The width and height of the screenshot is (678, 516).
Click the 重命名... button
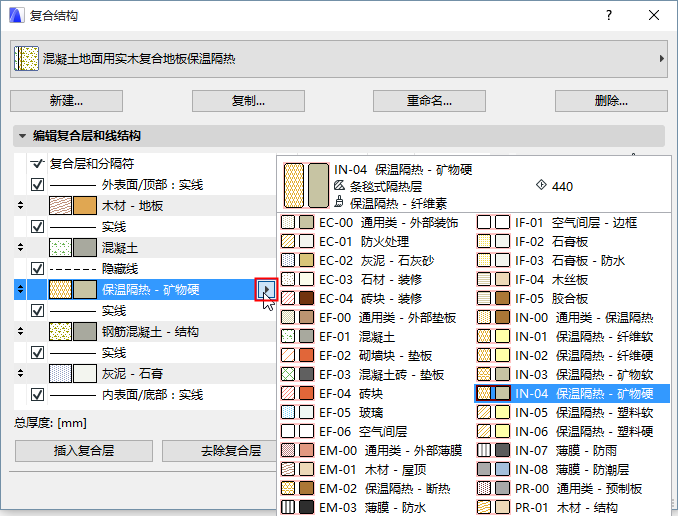[x=429, y=101]
